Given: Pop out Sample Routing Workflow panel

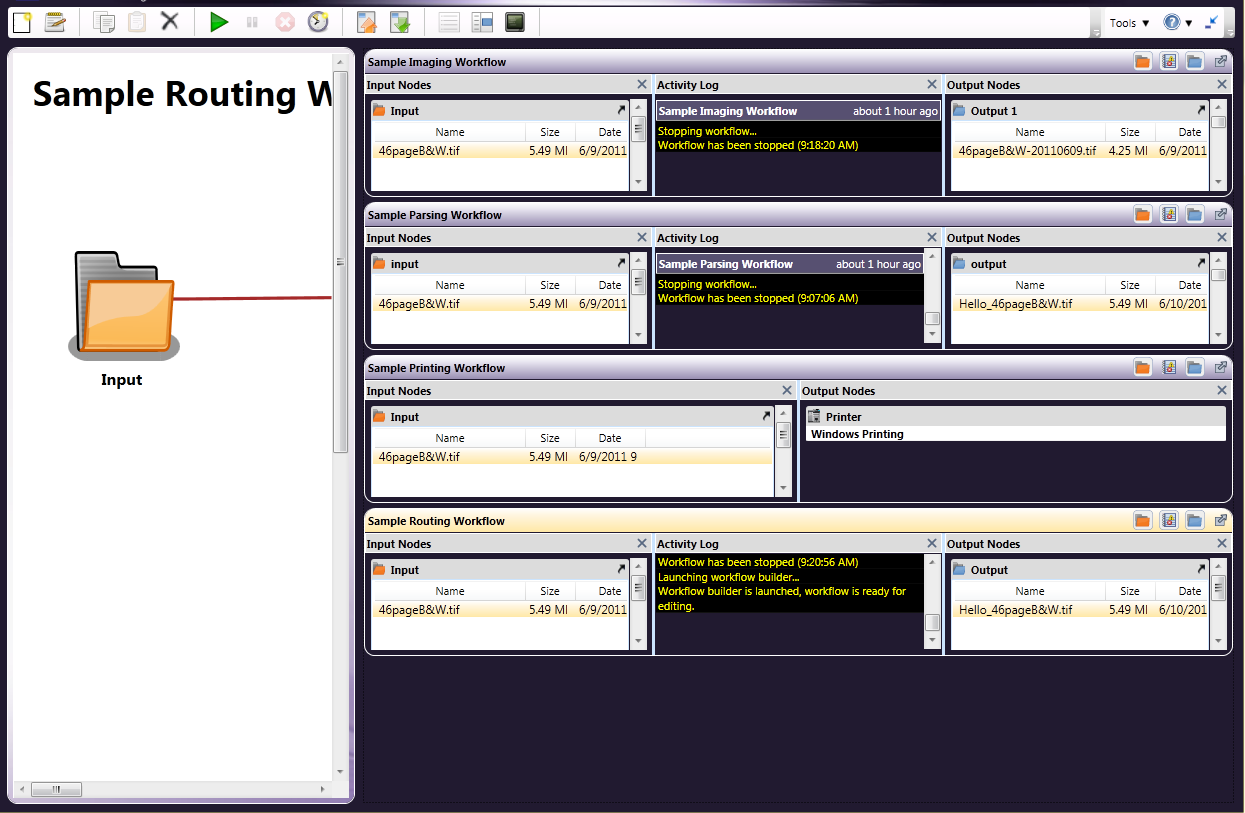Looking at the screenshot, I should (x=1220, y=521).
